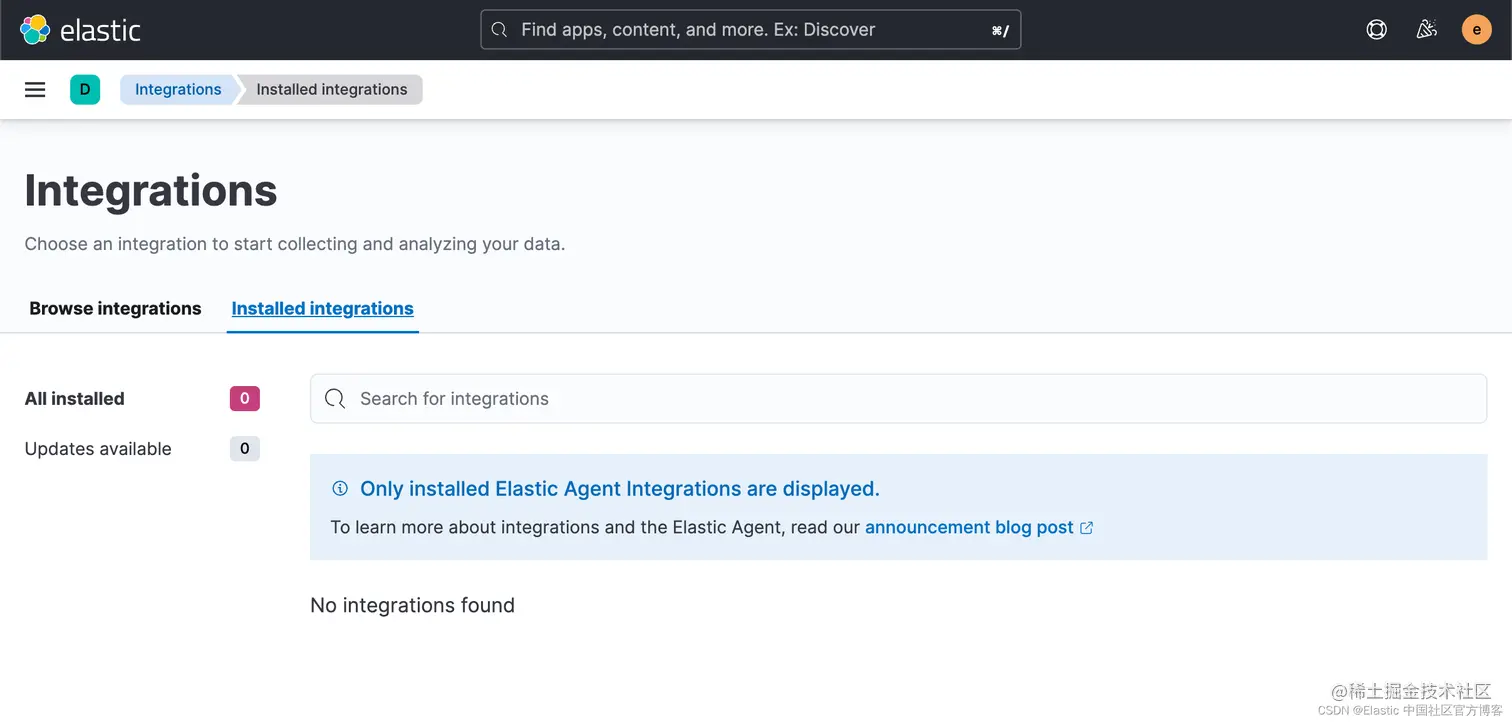The image size is (1512, 722).
Task: Open the help lifebuoy icon
Action: 1377,30
